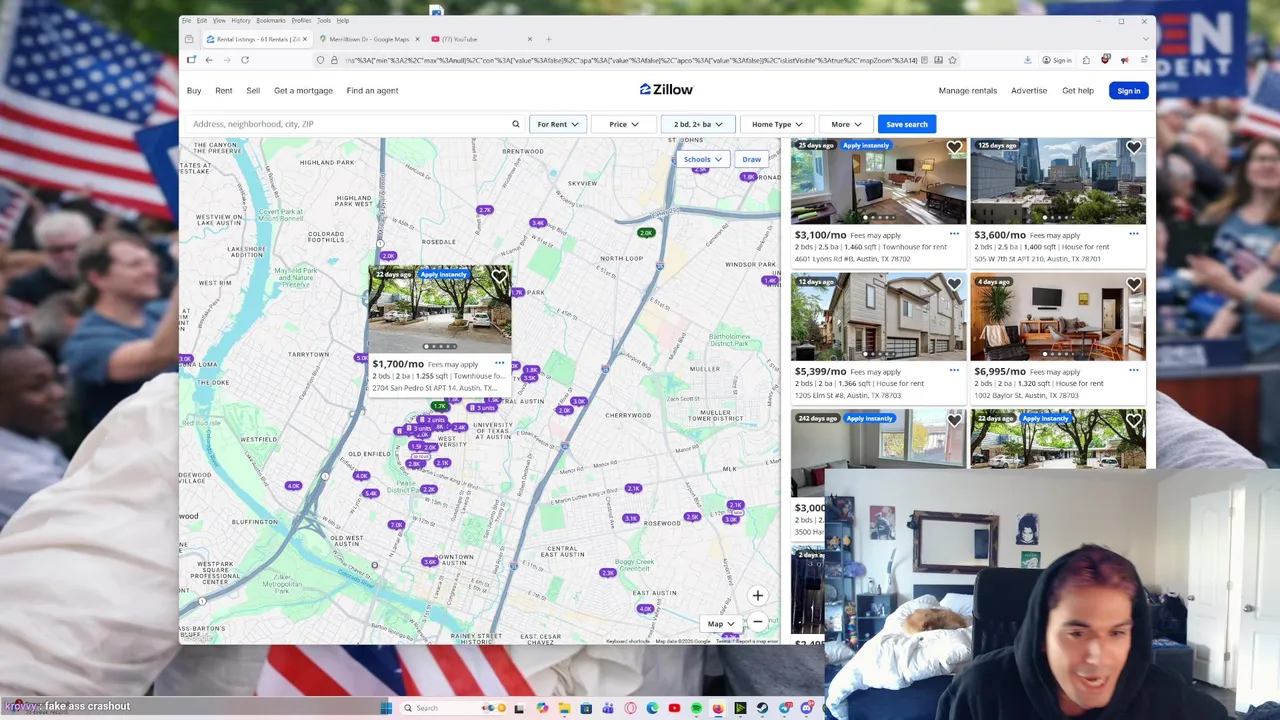The image size is (1280, 720).
Task: Open the Zillow home logo
Action: point(666,90)
